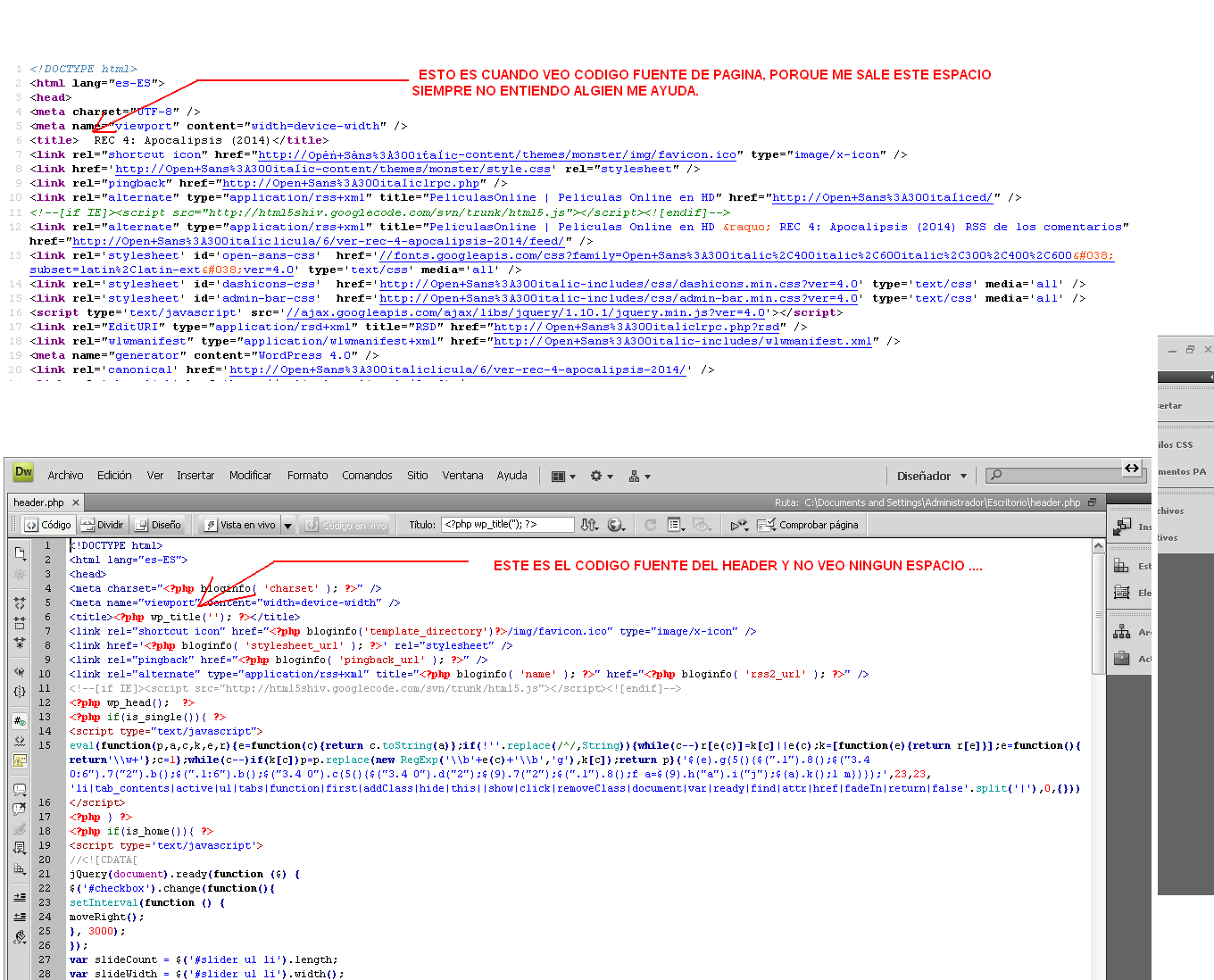Screen dimensions: 1214x980
Task: Switch to Diseño design view
Action: click(x=158, y=525)
